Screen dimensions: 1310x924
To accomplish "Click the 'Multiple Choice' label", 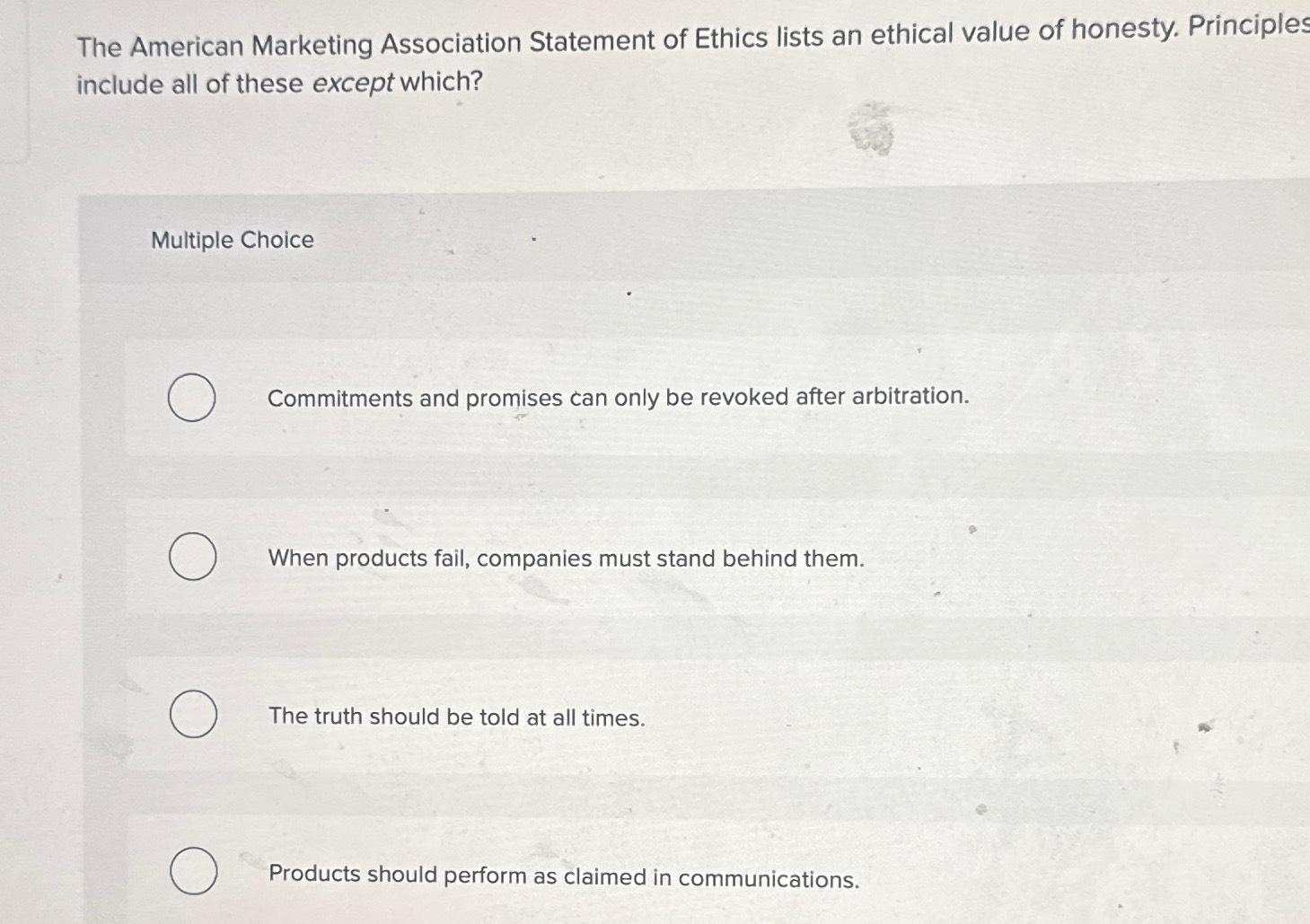I will (x=231, y=239).
